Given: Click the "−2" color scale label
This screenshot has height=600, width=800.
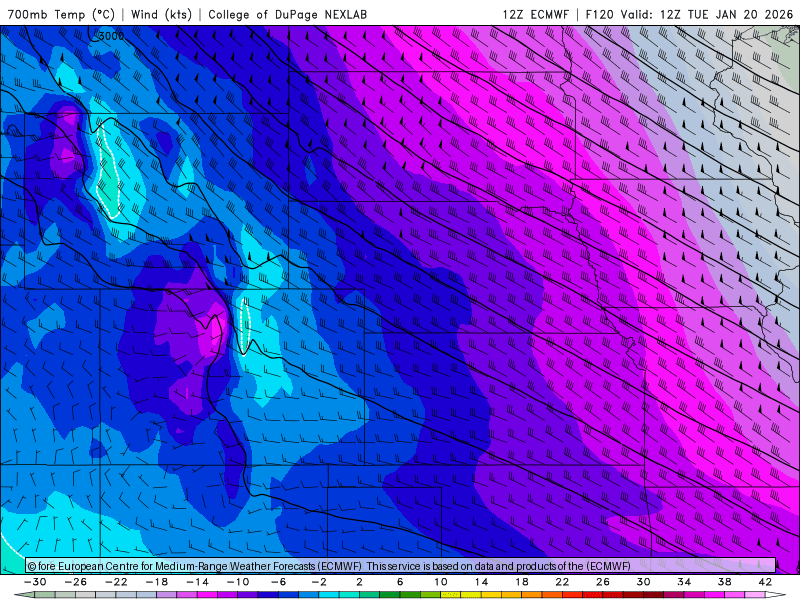Looking at the screenshot, I should (319, 582).
